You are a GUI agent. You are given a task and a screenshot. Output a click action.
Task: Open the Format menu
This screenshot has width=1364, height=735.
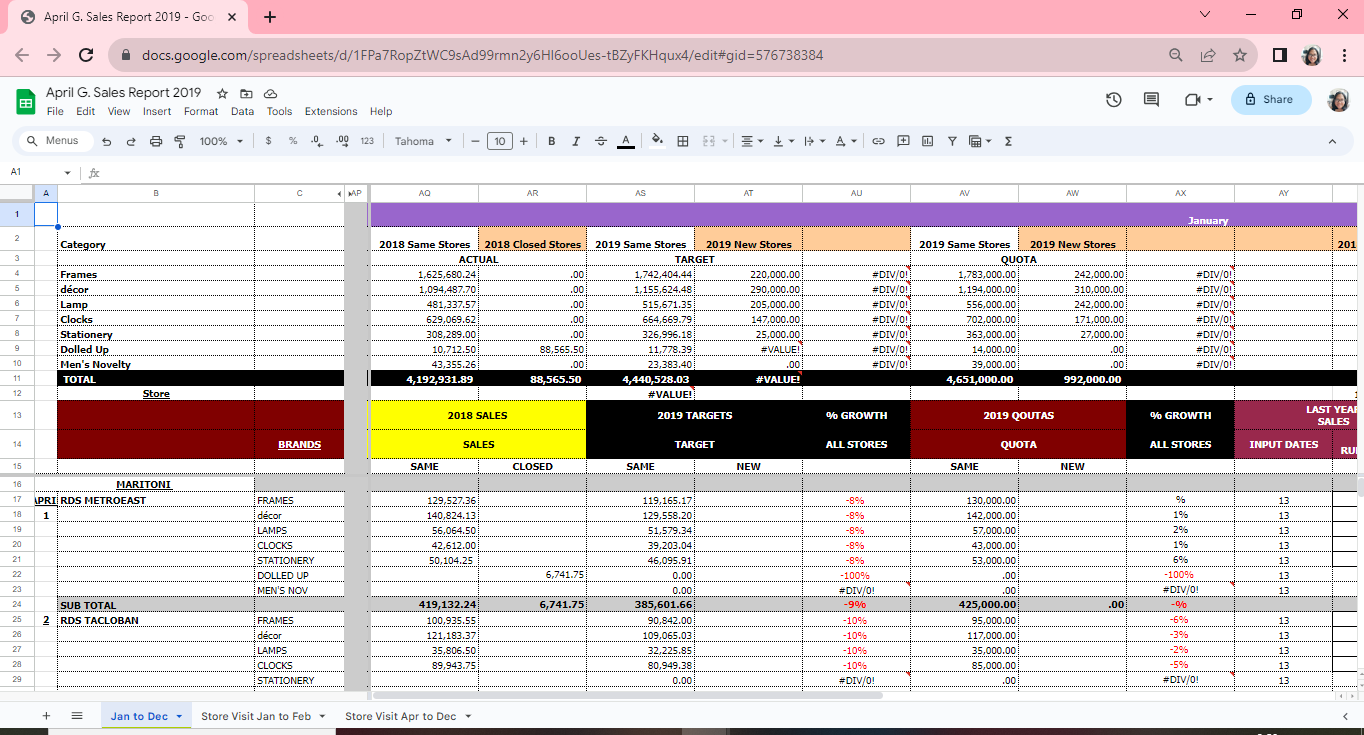point(201,112)
